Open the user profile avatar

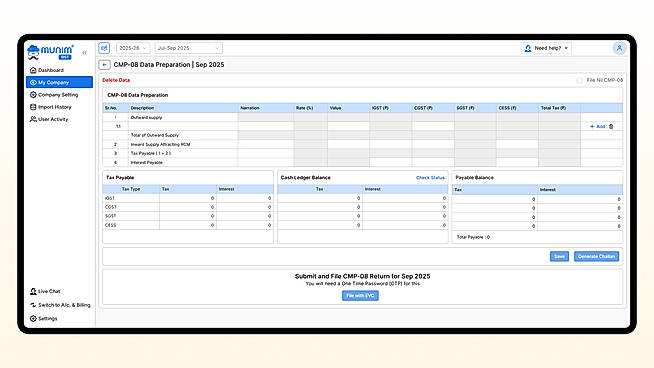pos(619,48)
